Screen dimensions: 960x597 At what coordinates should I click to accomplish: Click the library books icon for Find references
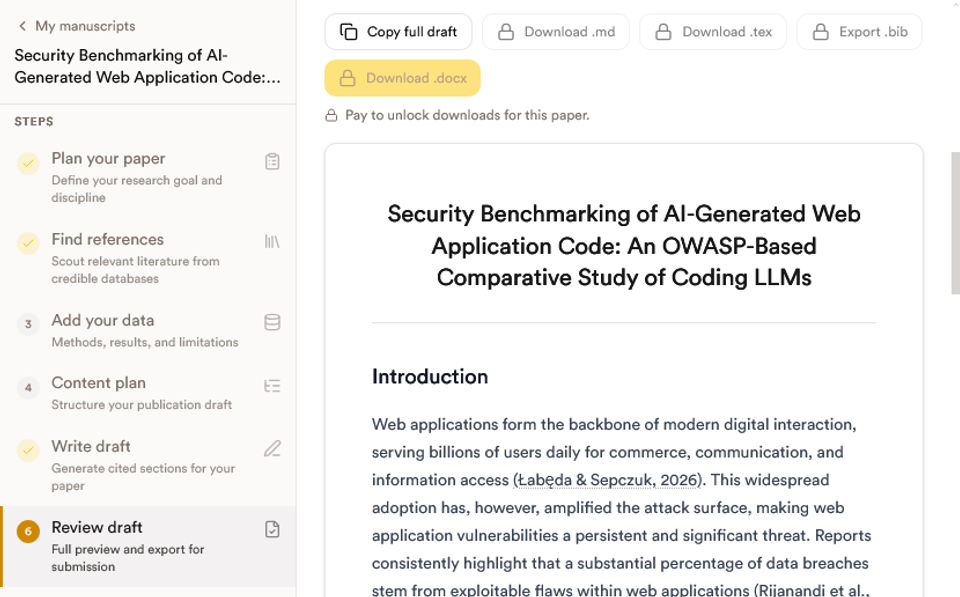(272, 242)
